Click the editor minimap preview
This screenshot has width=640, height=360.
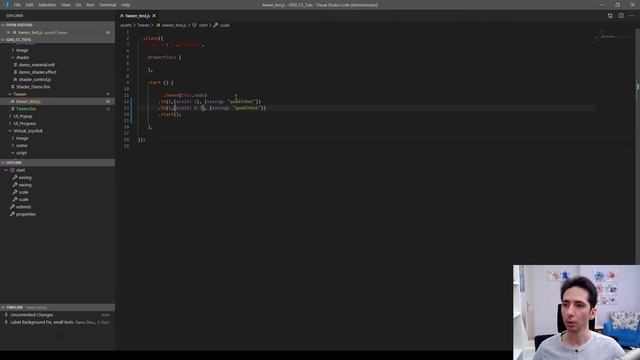pyautogui.click(x=614, y=36)
